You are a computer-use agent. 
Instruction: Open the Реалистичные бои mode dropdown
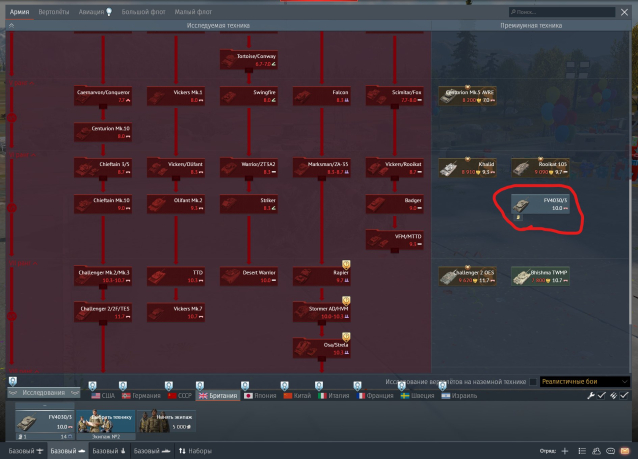tap(585, 382)
